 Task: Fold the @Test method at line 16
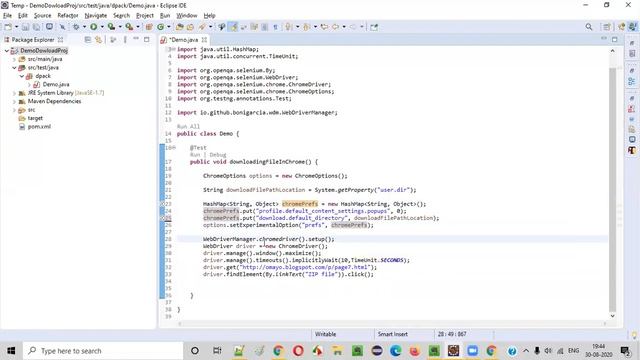click(173, 148)
